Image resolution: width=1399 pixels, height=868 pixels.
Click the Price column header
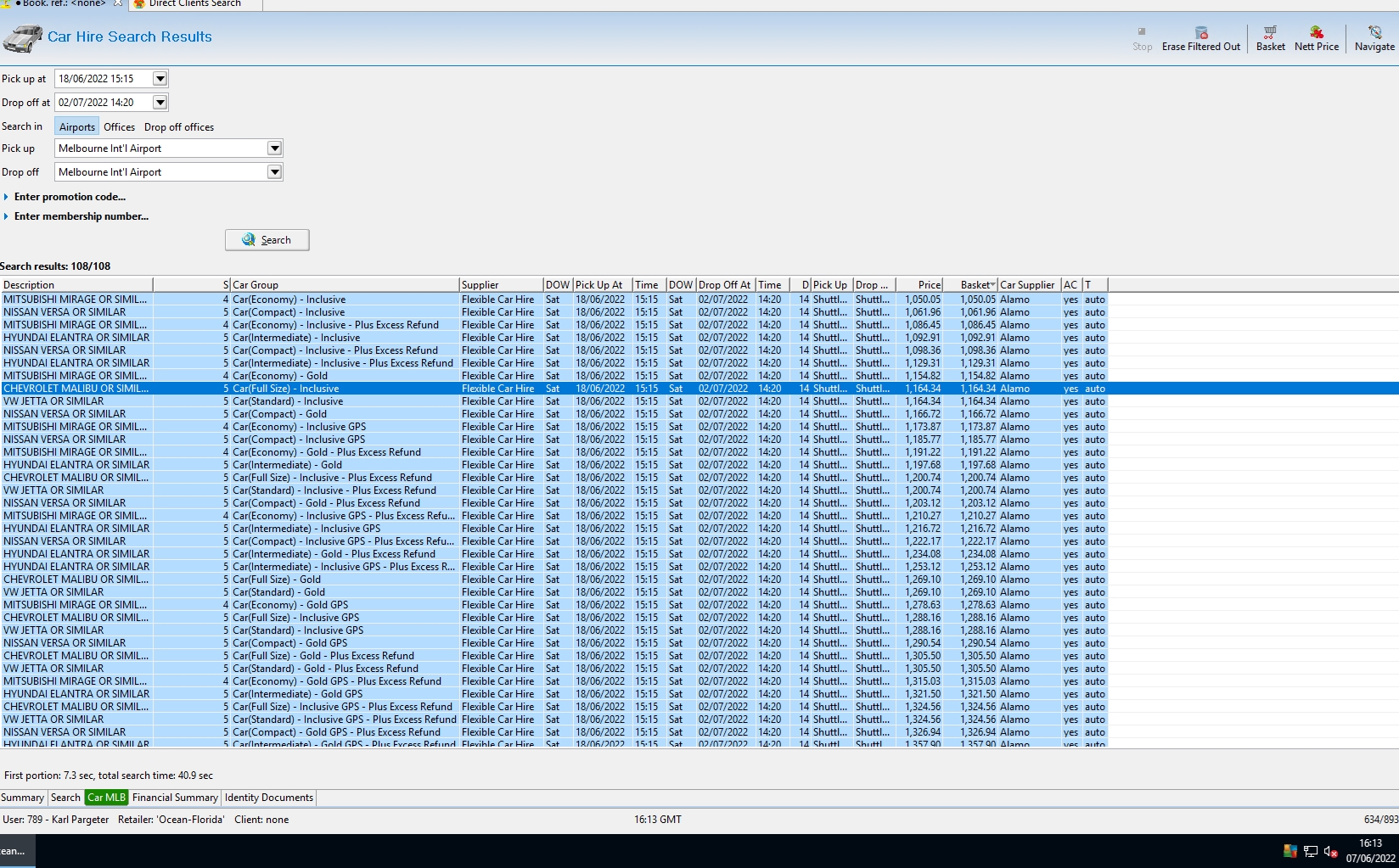[x=919, y=285]
